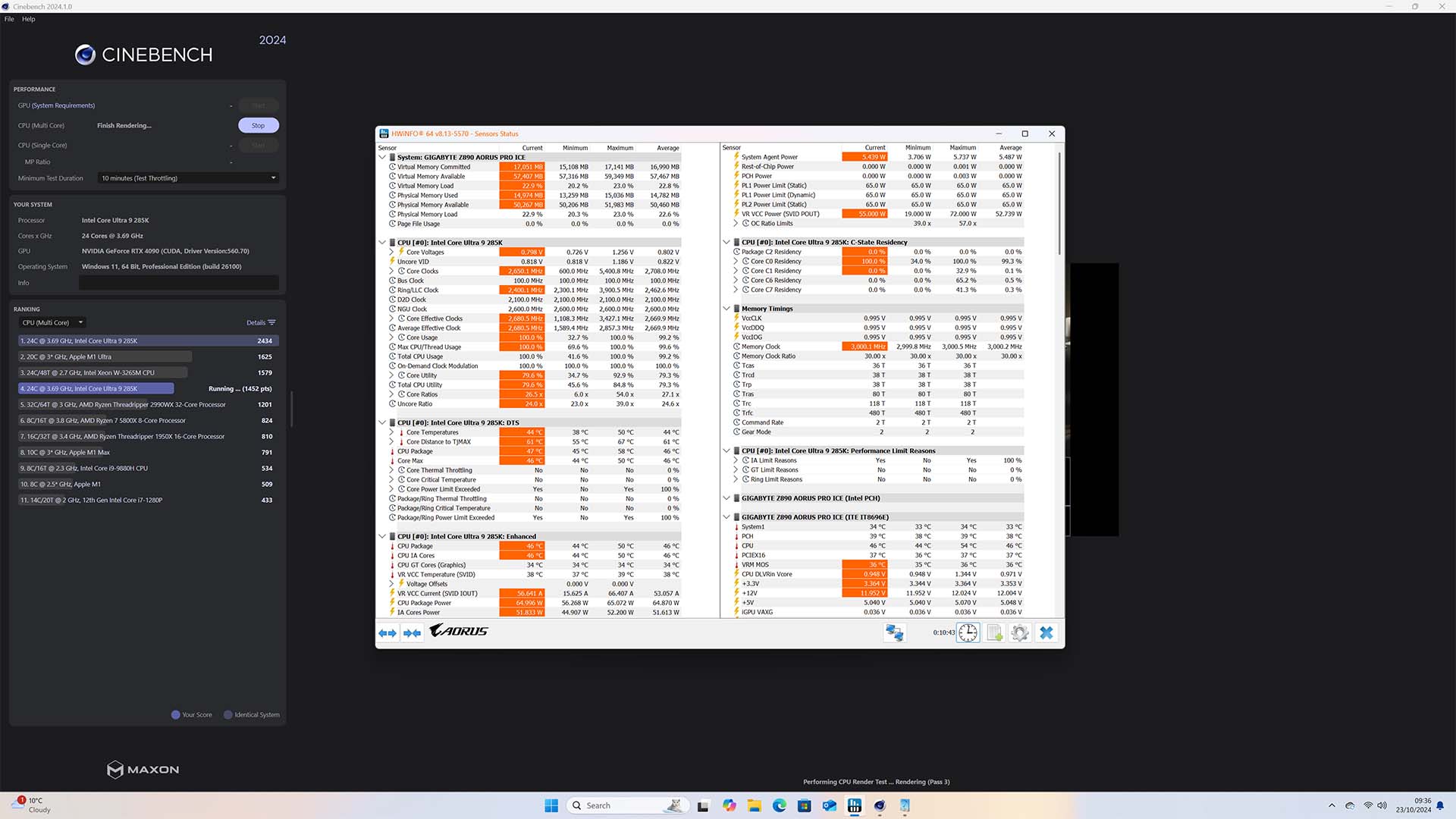Close sensors with blue X toolbar icon
Viewport: 1456px width, 819px height.
1046,632
